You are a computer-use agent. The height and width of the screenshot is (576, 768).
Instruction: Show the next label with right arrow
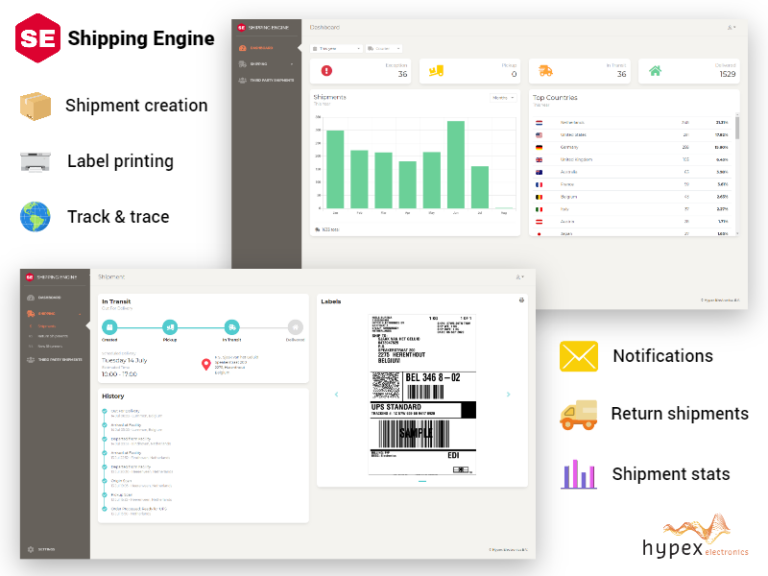click(508, 394)
